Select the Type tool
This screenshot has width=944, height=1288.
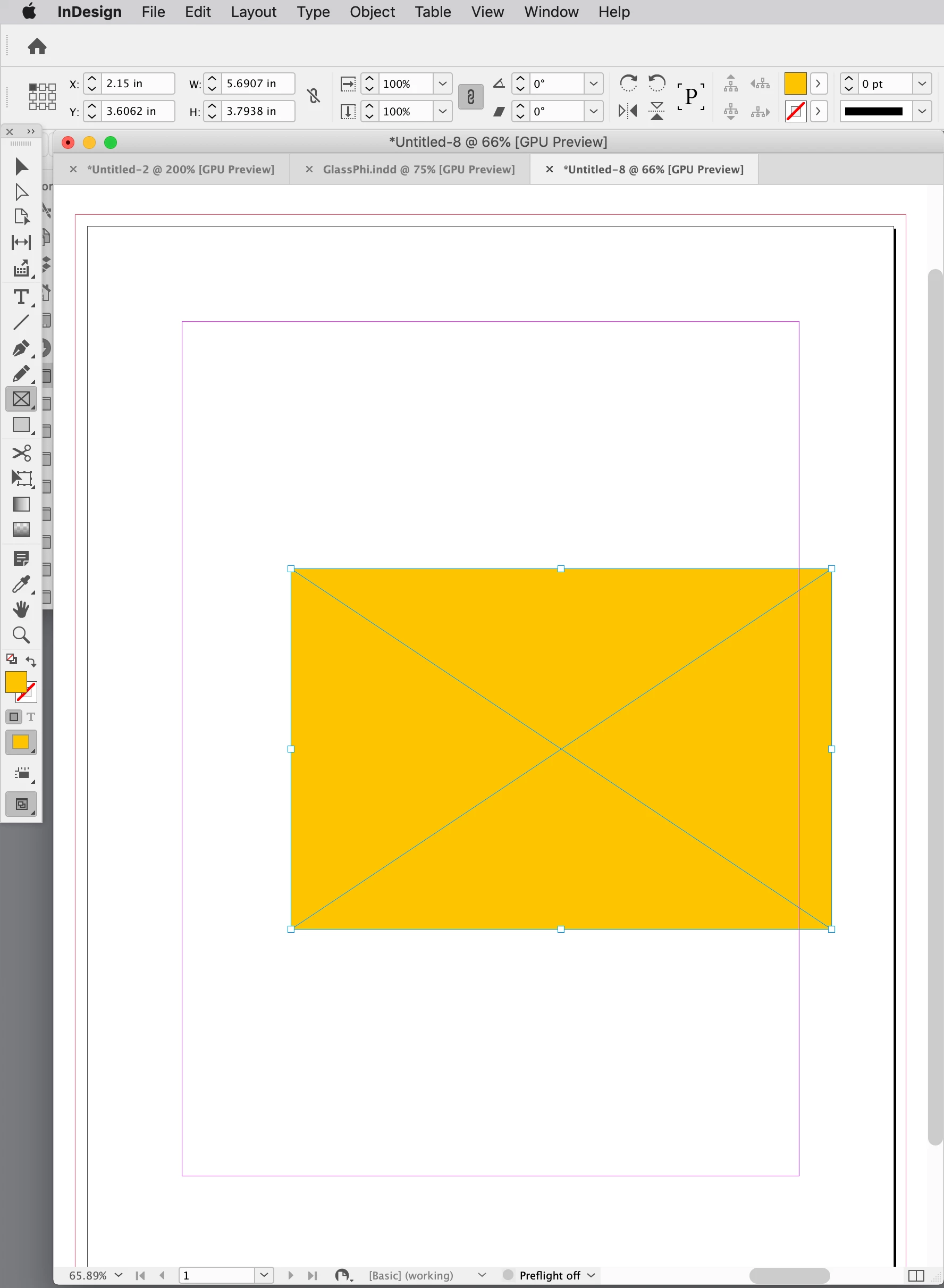[21, 297]
